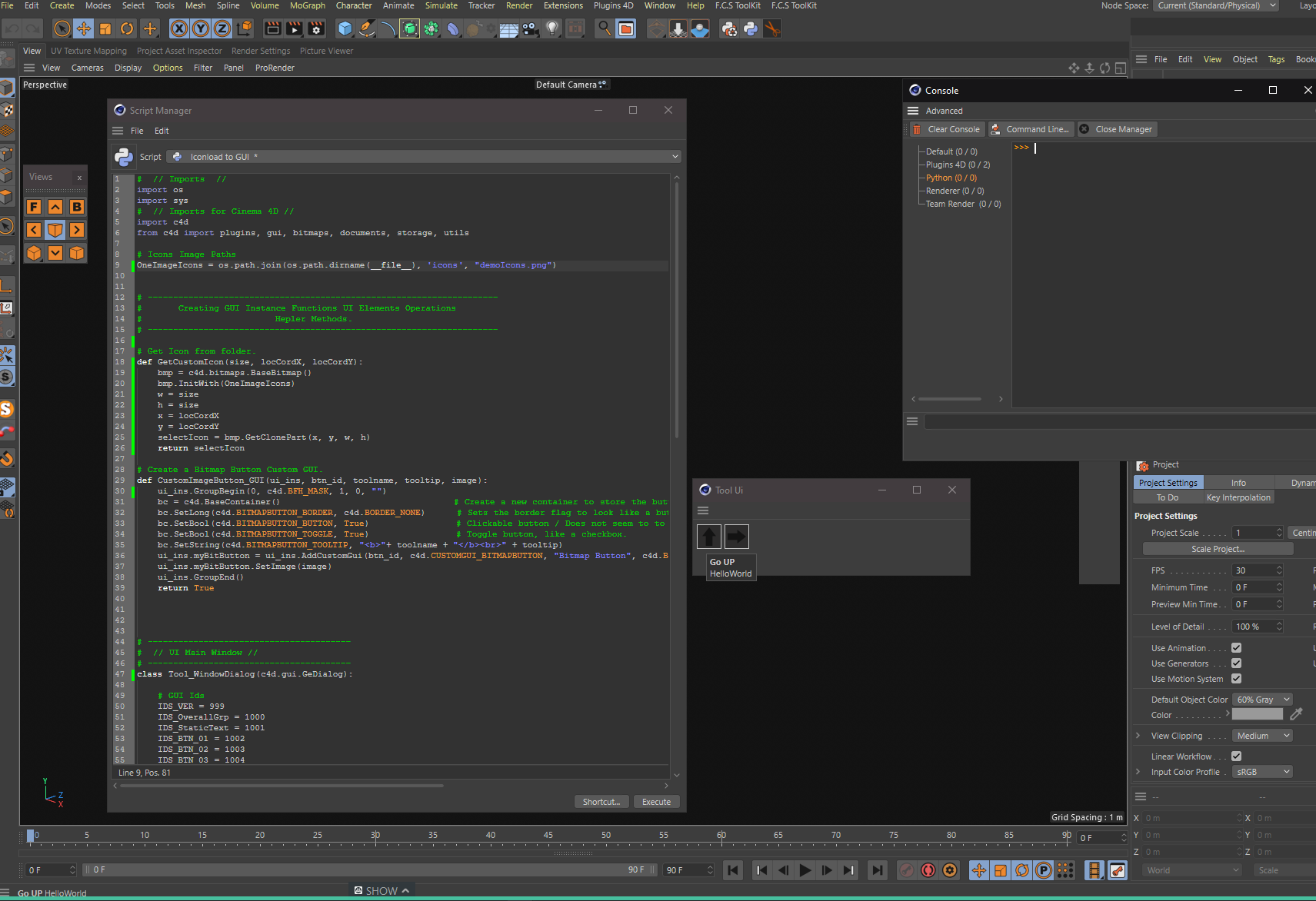Screen dimensions: 1316x901
Task: Click the orange F front view button
Action: pos(34,207)
